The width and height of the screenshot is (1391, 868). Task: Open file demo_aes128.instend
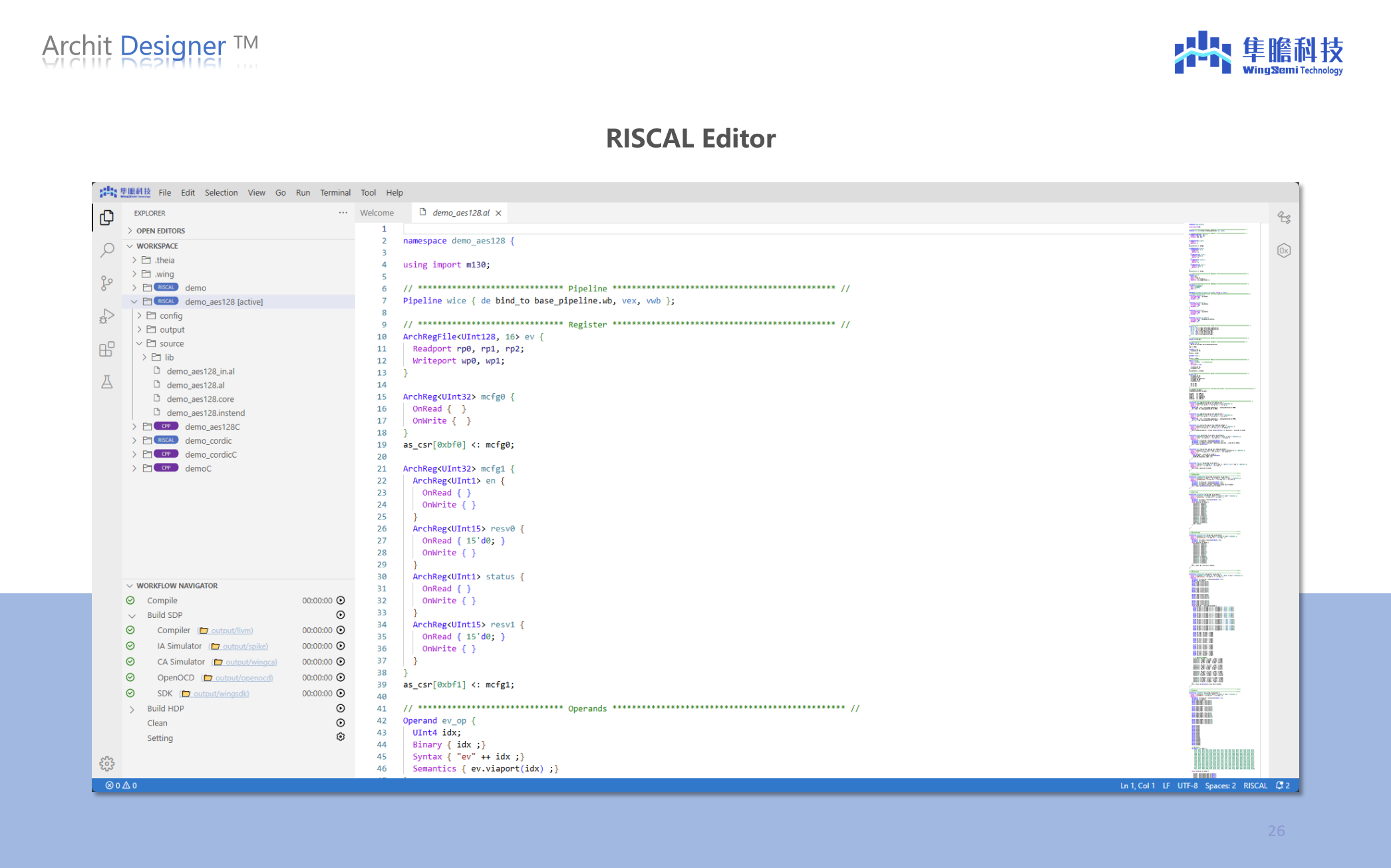(206, 413)
